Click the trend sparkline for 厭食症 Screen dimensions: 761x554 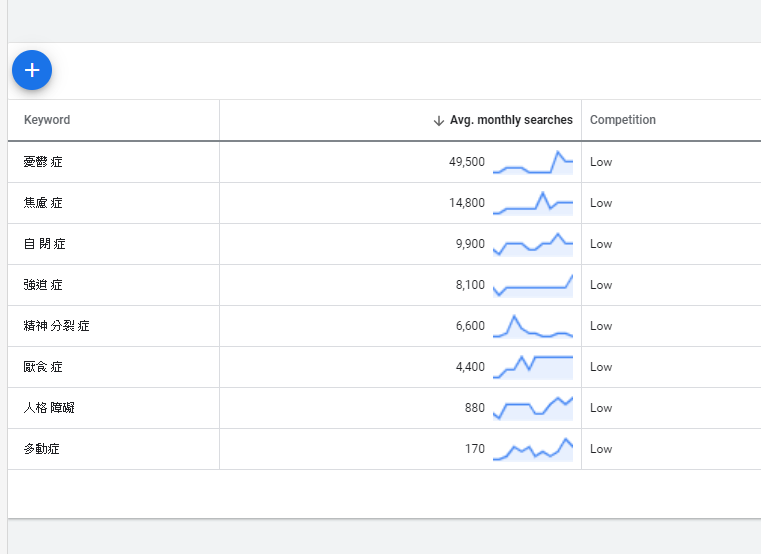coord(532,367)
